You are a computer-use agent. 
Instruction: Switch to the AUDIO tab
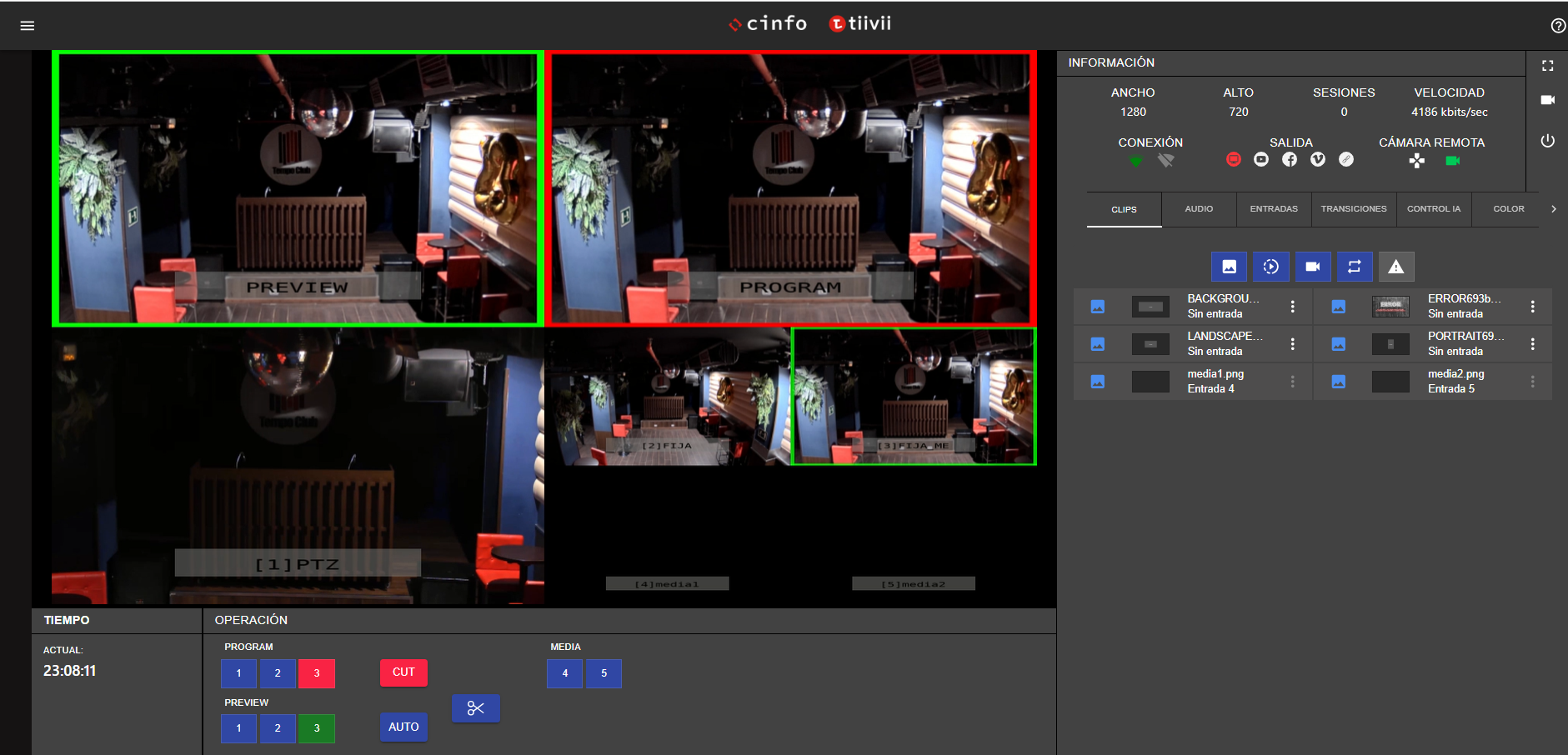click(x=1199, y=209)
